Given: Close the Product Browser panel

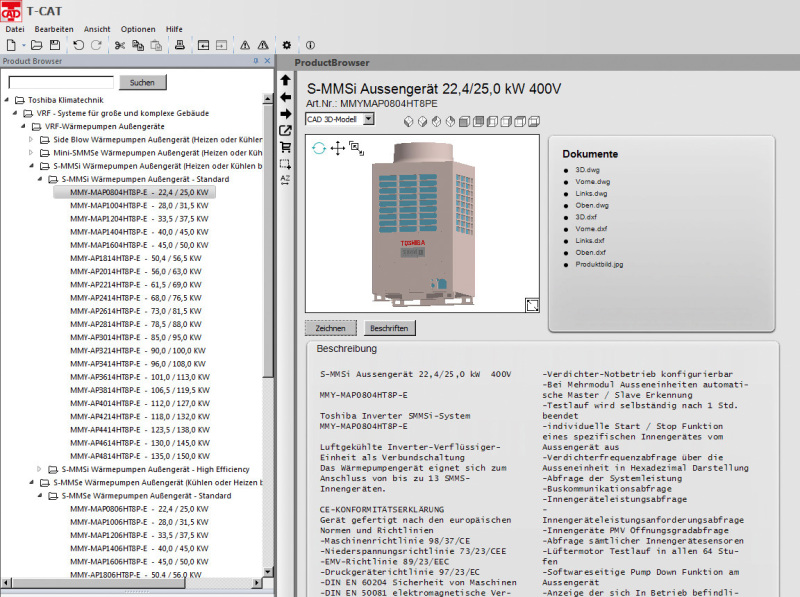Looking at the screenshot, I should (267, 61).
